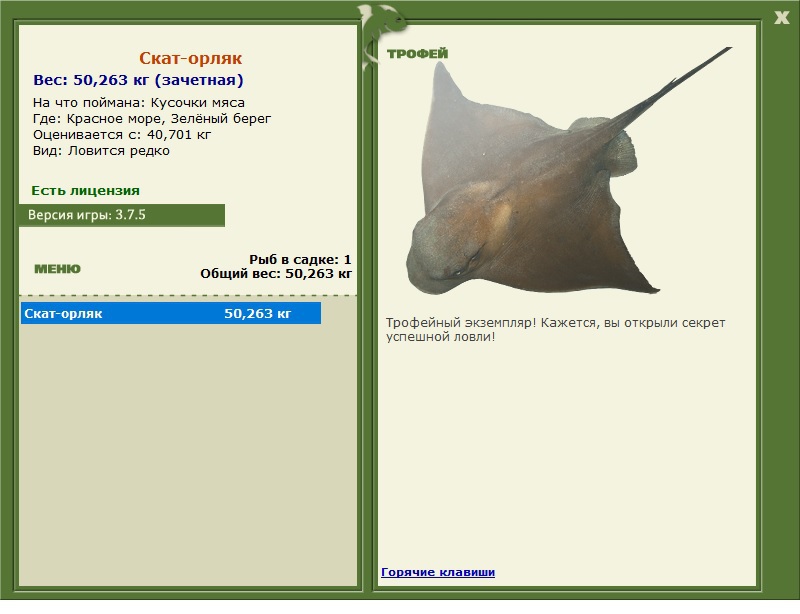Click the fish title Скат-орляк
Viewport: 800px width, 614px height.
[190, 58]
